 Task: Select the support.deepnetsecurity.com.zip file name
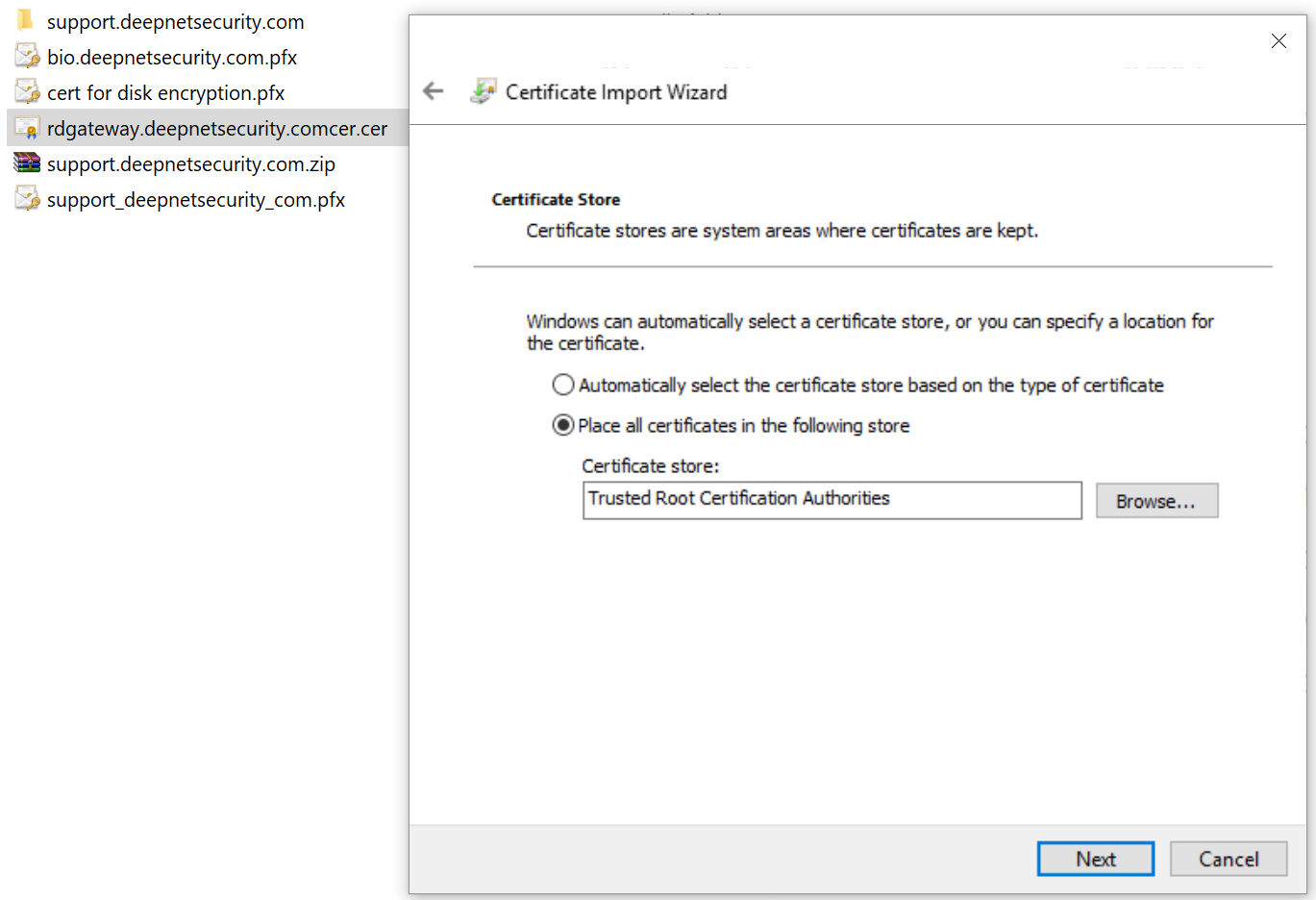point(191,164)
